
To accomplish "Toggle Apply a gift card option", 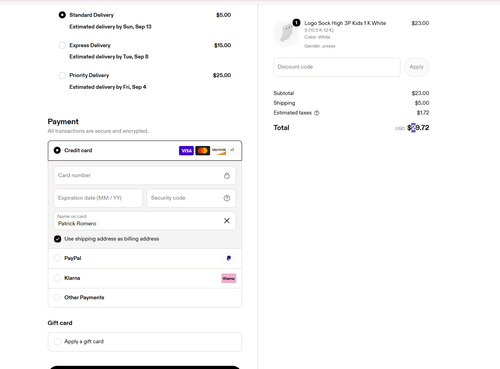I will [x=57, y=341].
